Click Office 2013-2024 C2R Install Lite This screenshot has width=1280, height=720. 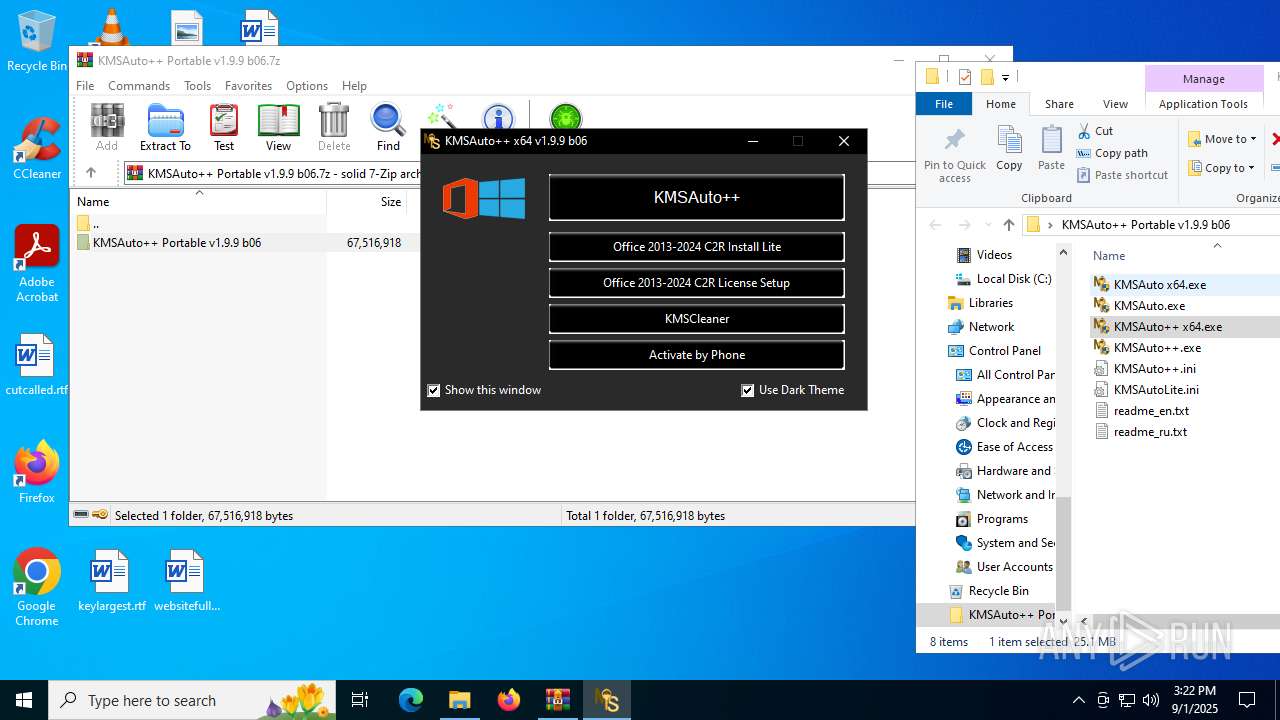point(696,247)
